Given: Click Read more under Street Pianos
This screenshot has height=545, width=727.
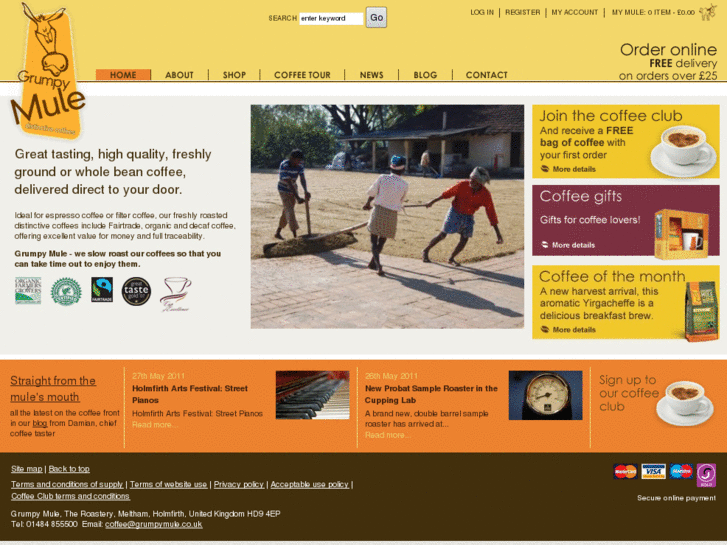Looking at the screenshot, I should pyautogui.click(x=154, y=424).
